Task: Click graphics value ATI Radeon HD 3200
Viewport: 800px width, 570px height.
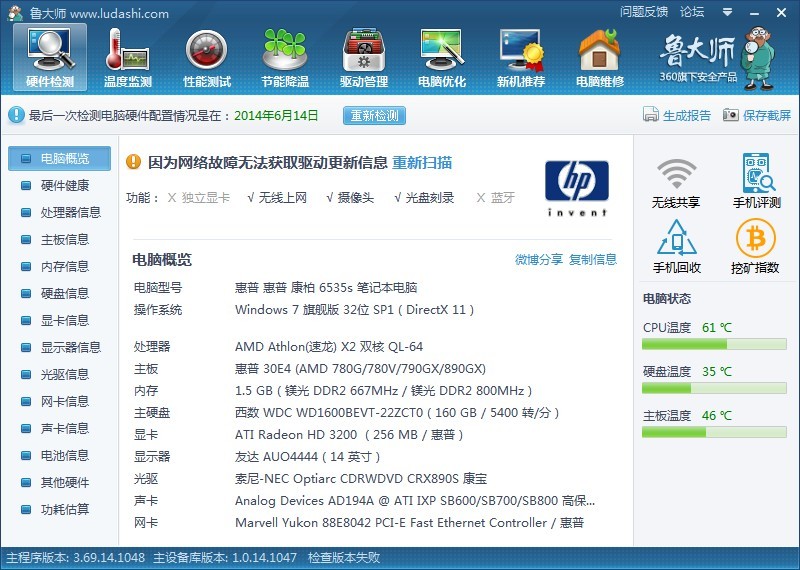Action: pos(349,435)
